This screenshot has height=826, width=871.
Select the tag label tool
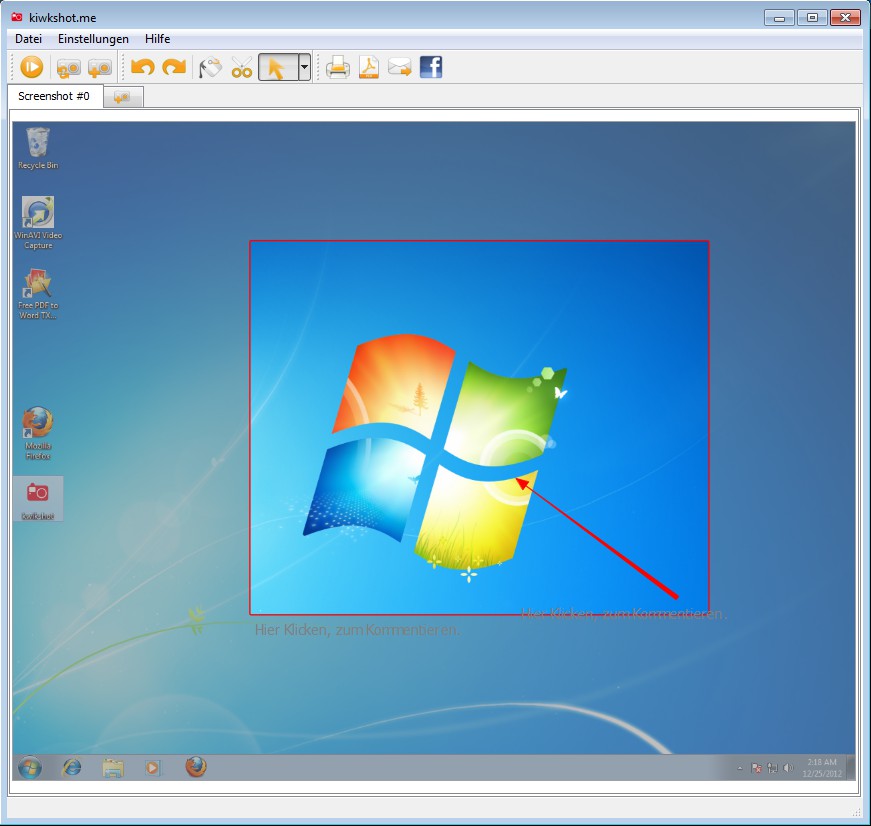211,67
